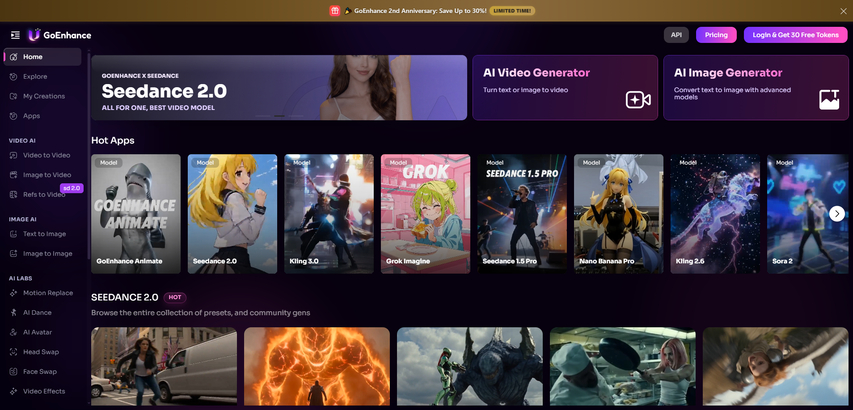Click the gift icon in the anniversary banner
This screenshot has width=853, height=410.
click(x=335, y=10)
